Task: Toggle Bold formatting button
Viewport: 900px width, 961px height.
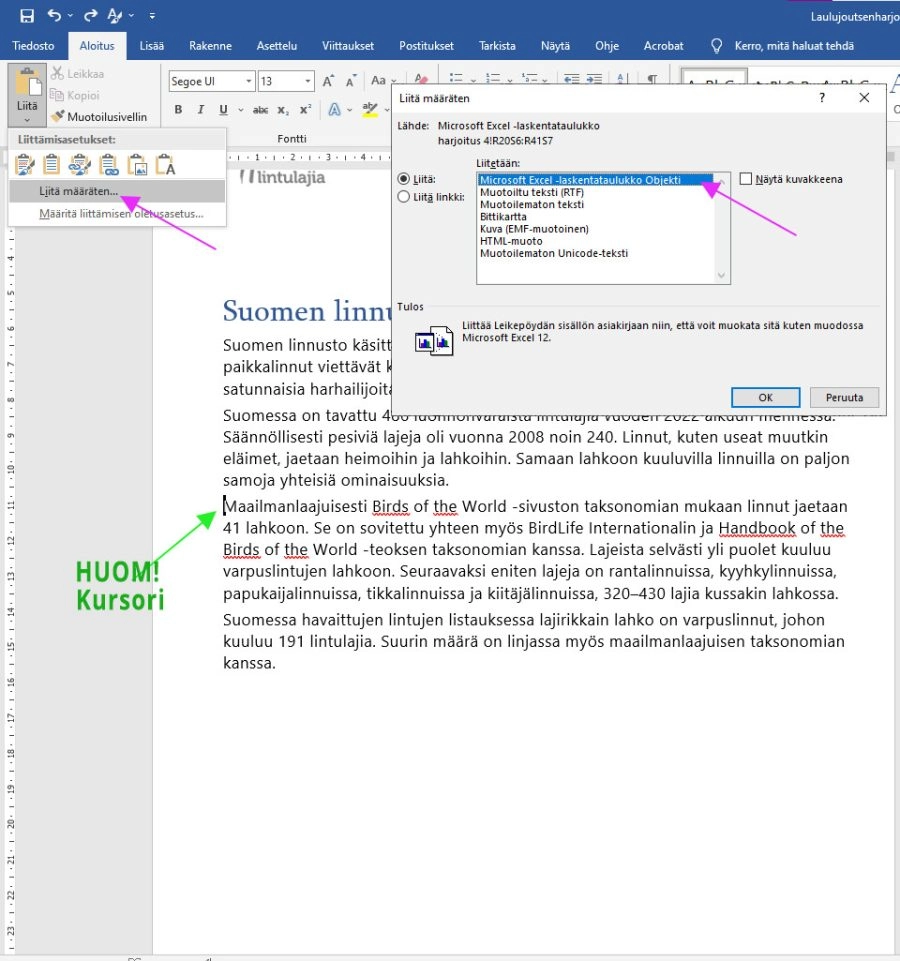Action: (179, 110)
